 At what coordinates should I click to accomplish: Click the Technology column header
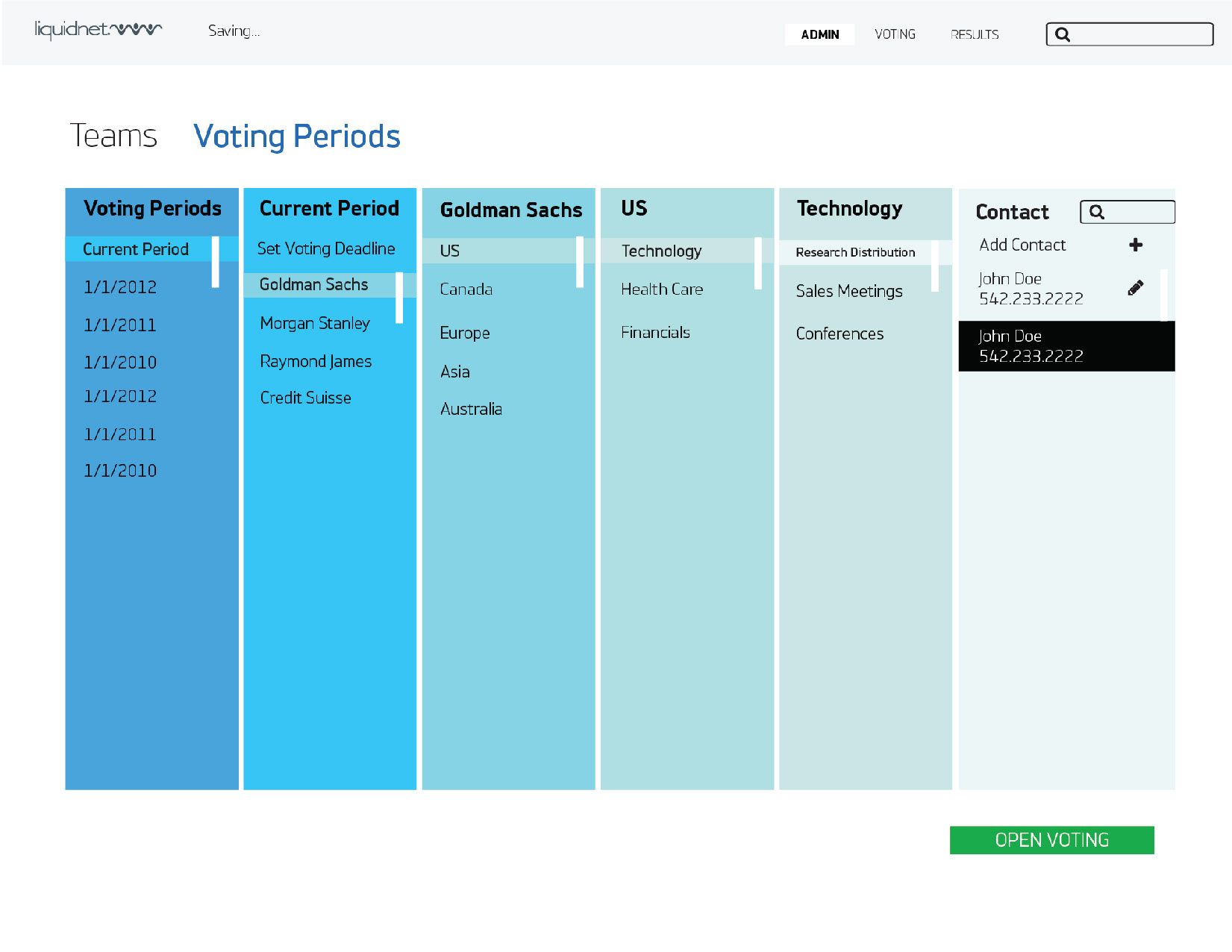[x=849, y=209]
